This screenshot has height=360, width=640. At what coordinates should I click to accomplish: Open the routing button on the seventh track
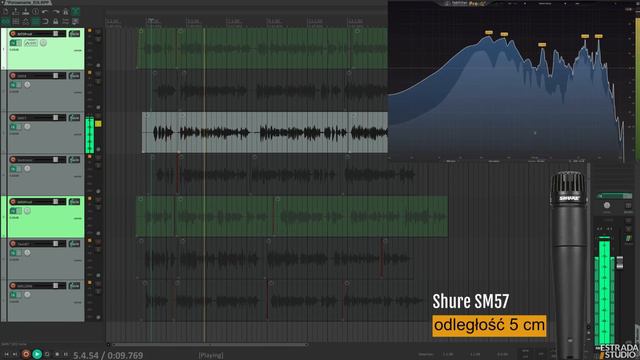tap(74, 286)
